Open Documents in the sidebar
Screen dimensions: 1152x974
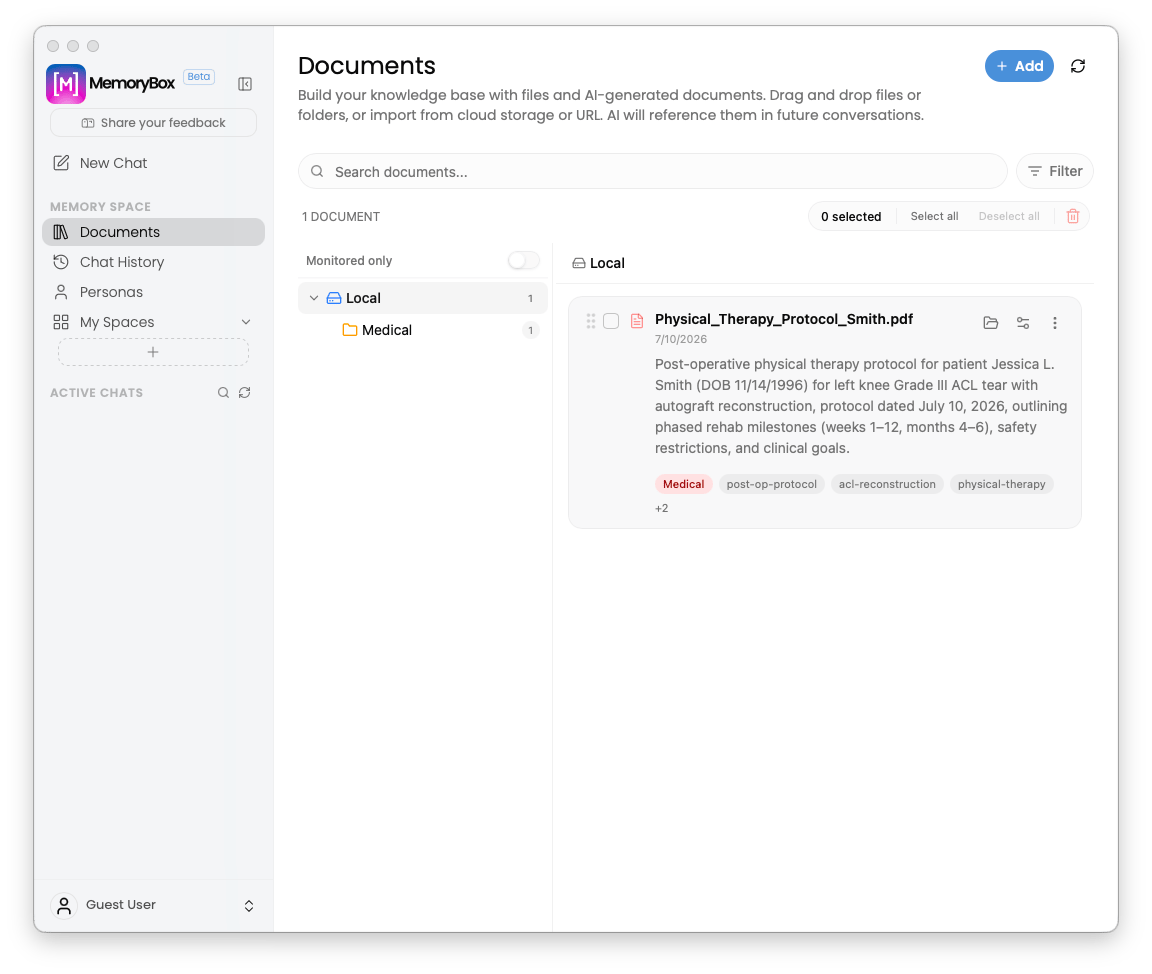(154, 232)
